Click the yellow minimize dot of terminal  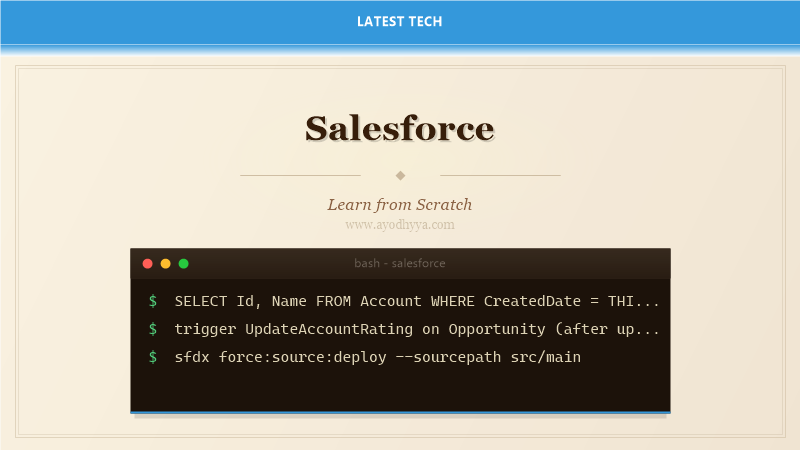[x=165, y=263]
